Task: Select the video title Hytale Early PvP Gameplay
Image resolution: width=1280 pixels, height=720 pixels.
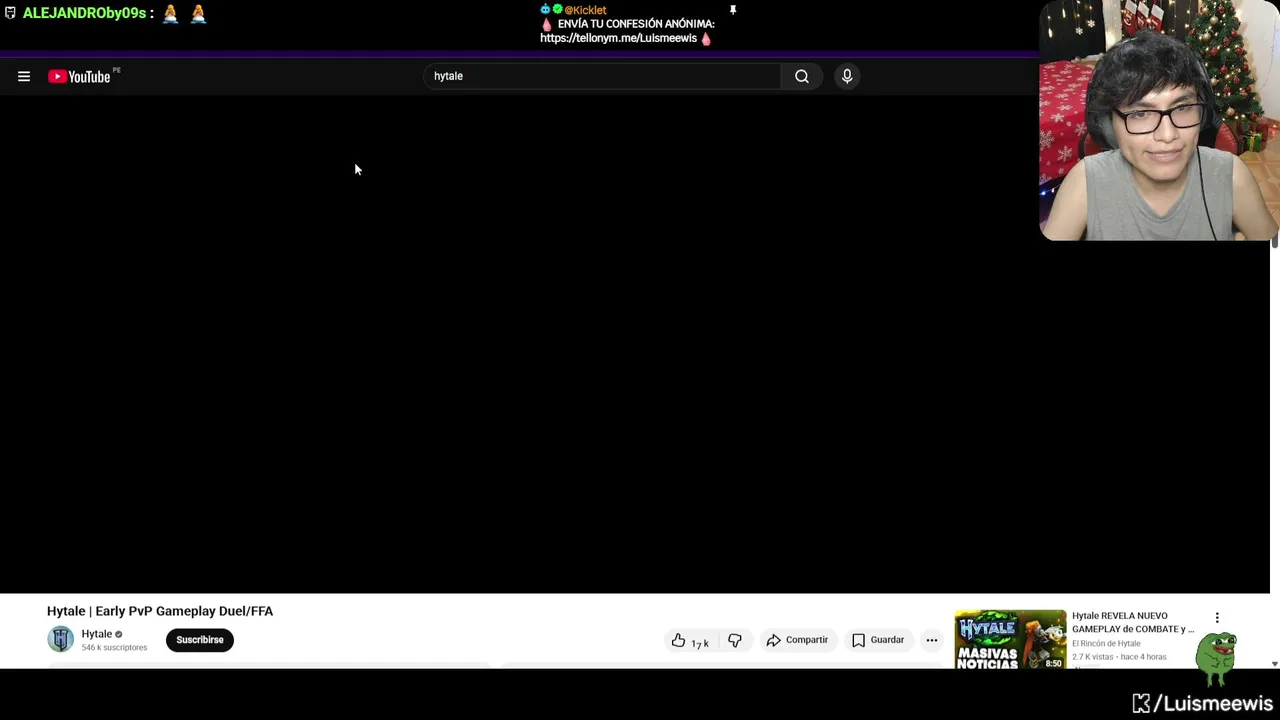Action: [160, 611]
